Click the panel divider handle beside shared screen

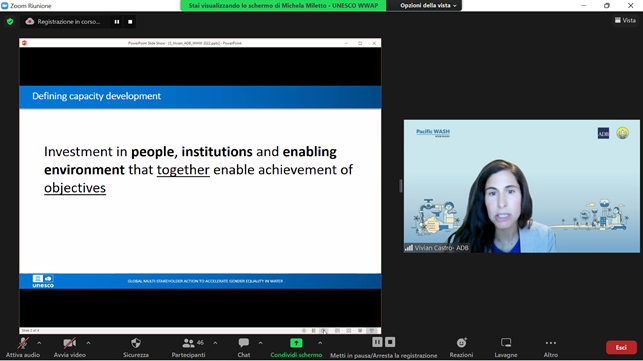pyautogui.click(x=401, y=186)
